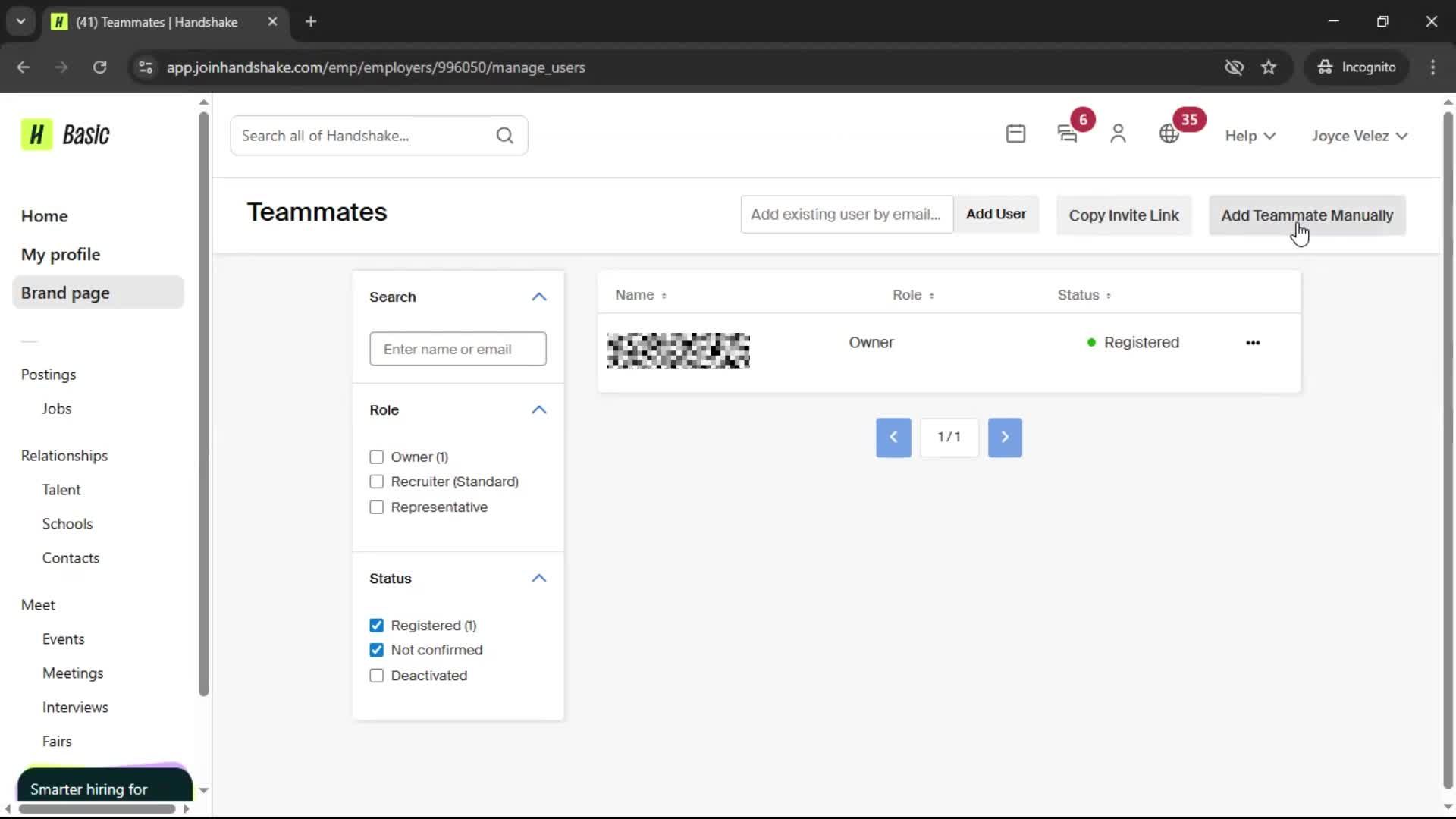Open the row actions ellipsis for the Owner teammate
Screen dimensions: 1456x819
[x=1252, y=343]
